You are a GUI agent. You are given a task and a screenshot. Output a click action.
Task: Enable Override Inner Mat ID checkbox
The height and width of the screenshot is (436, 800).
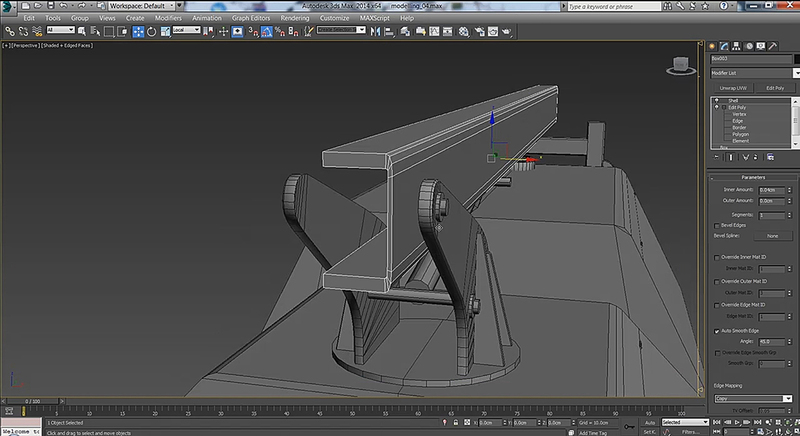(717, 257)
